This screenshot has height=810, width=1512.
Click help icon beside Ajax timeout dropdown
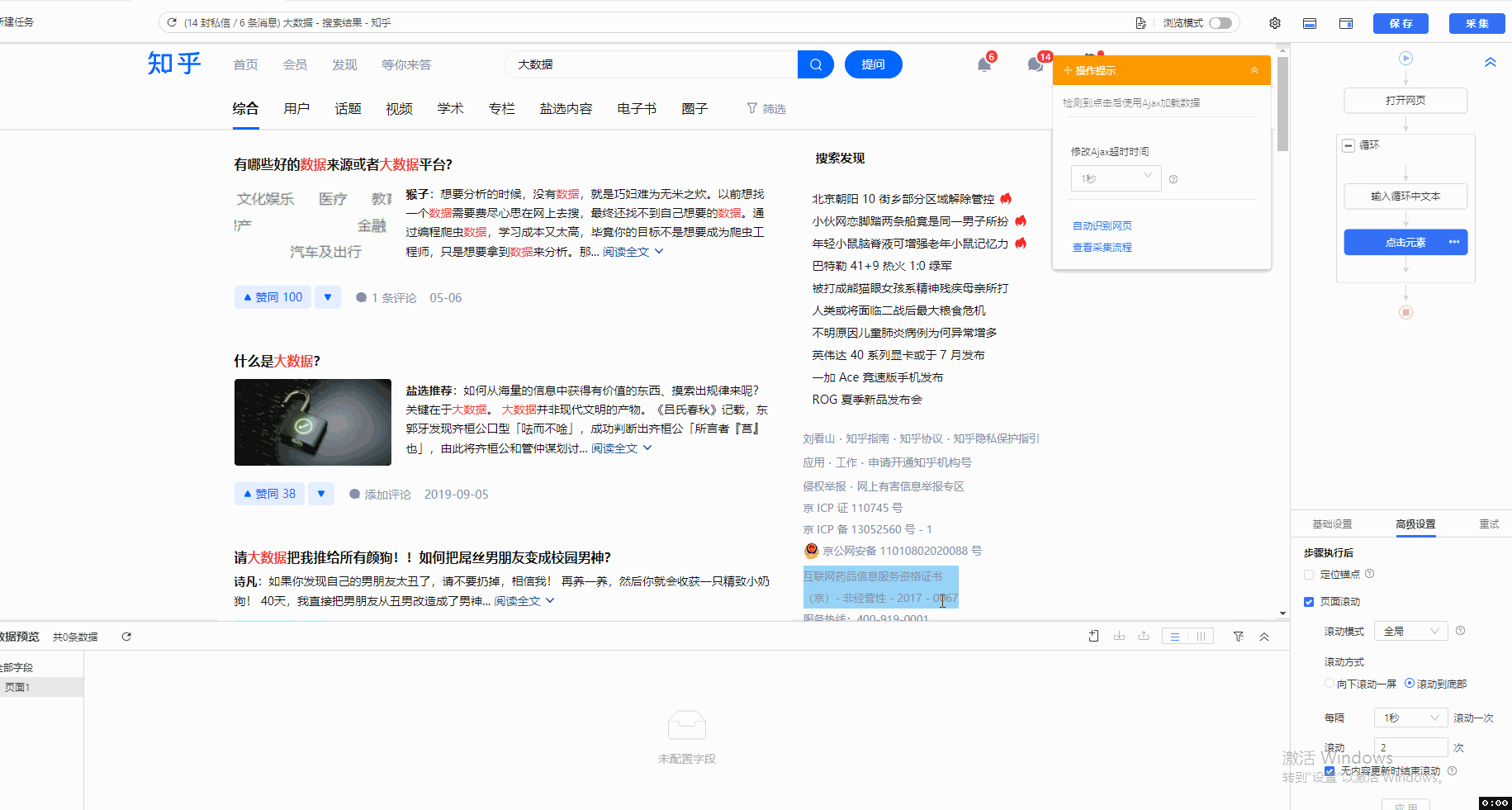[x=1173, y=179]
